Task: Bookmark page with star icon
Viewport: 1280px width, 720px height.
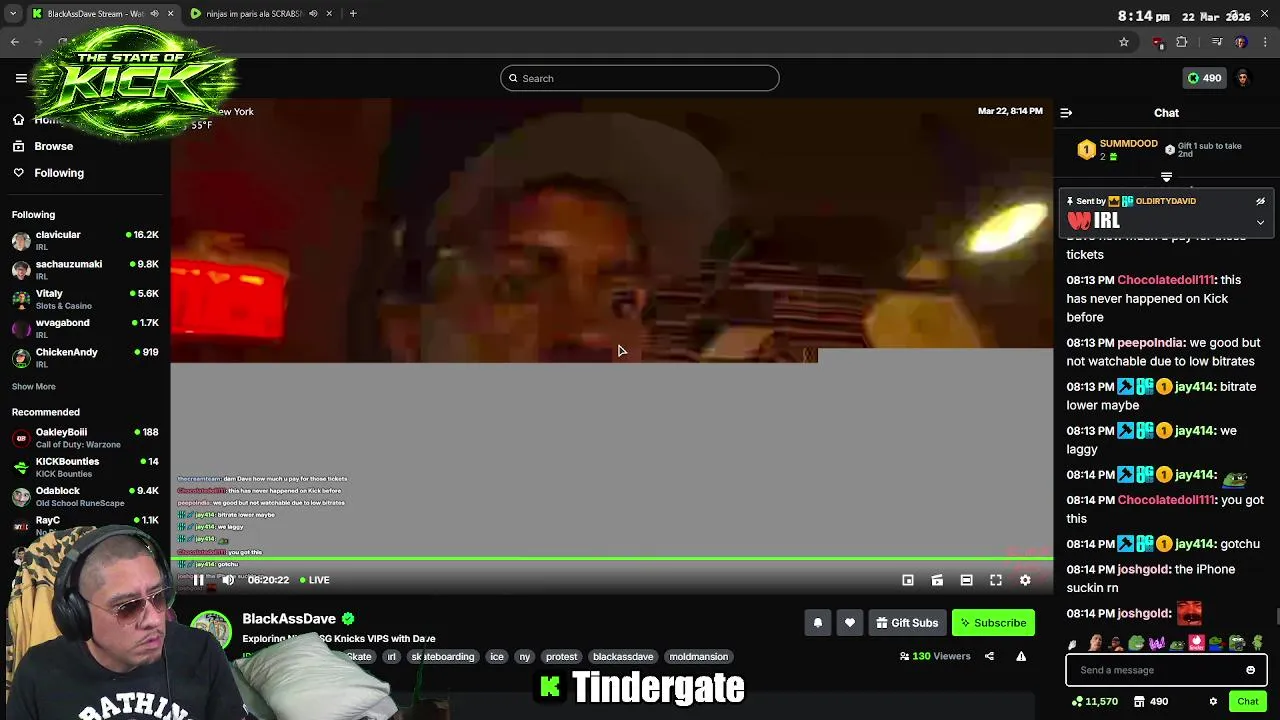Action: coord(1124,42)
